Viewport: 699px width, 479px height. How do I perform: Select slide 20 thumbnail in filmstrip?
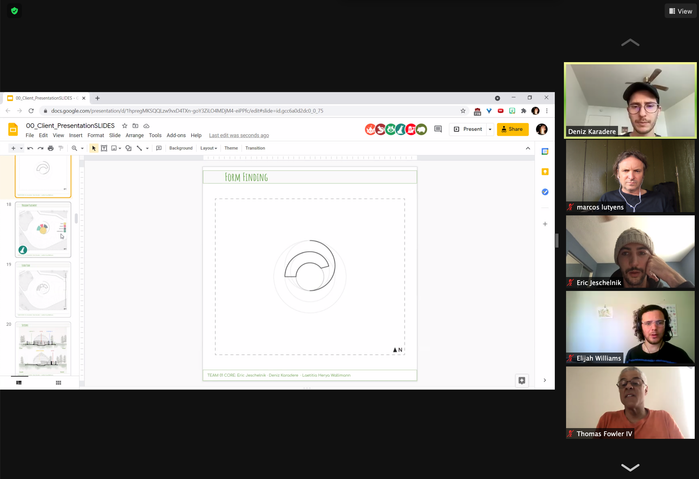pos(43,348)
